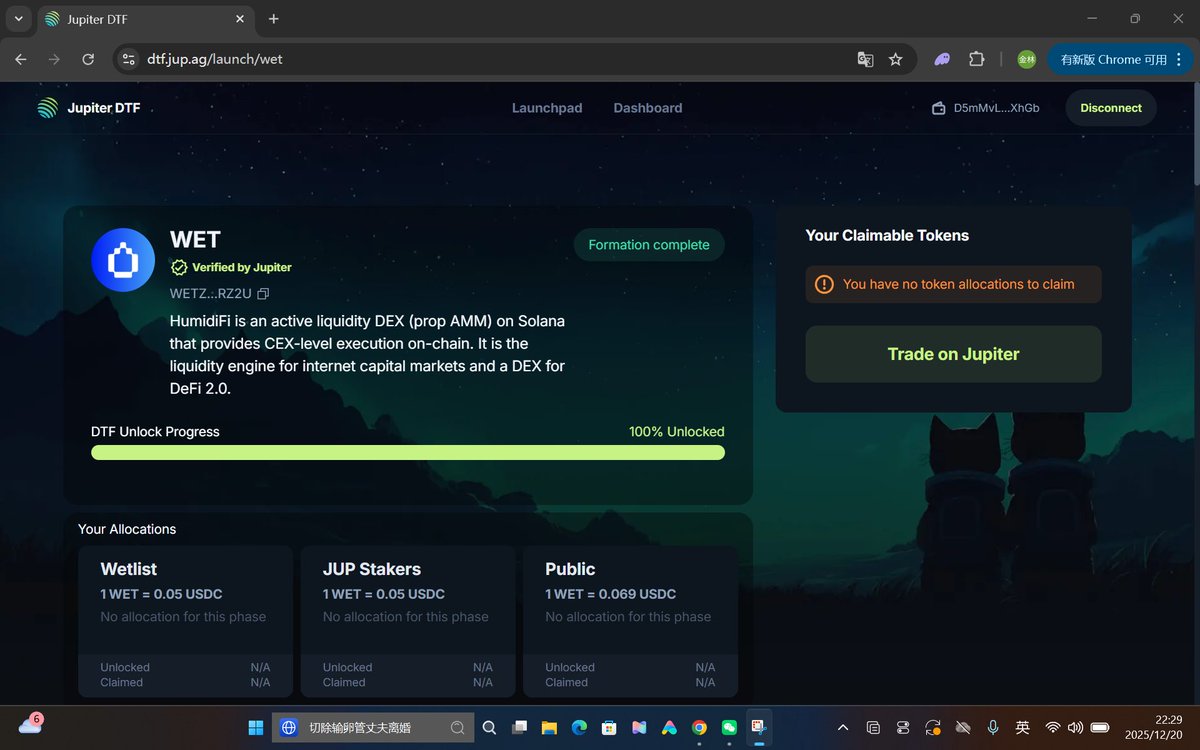
Task: Click the Verified by Jupiter badge icon
Action: coord(179,267)
